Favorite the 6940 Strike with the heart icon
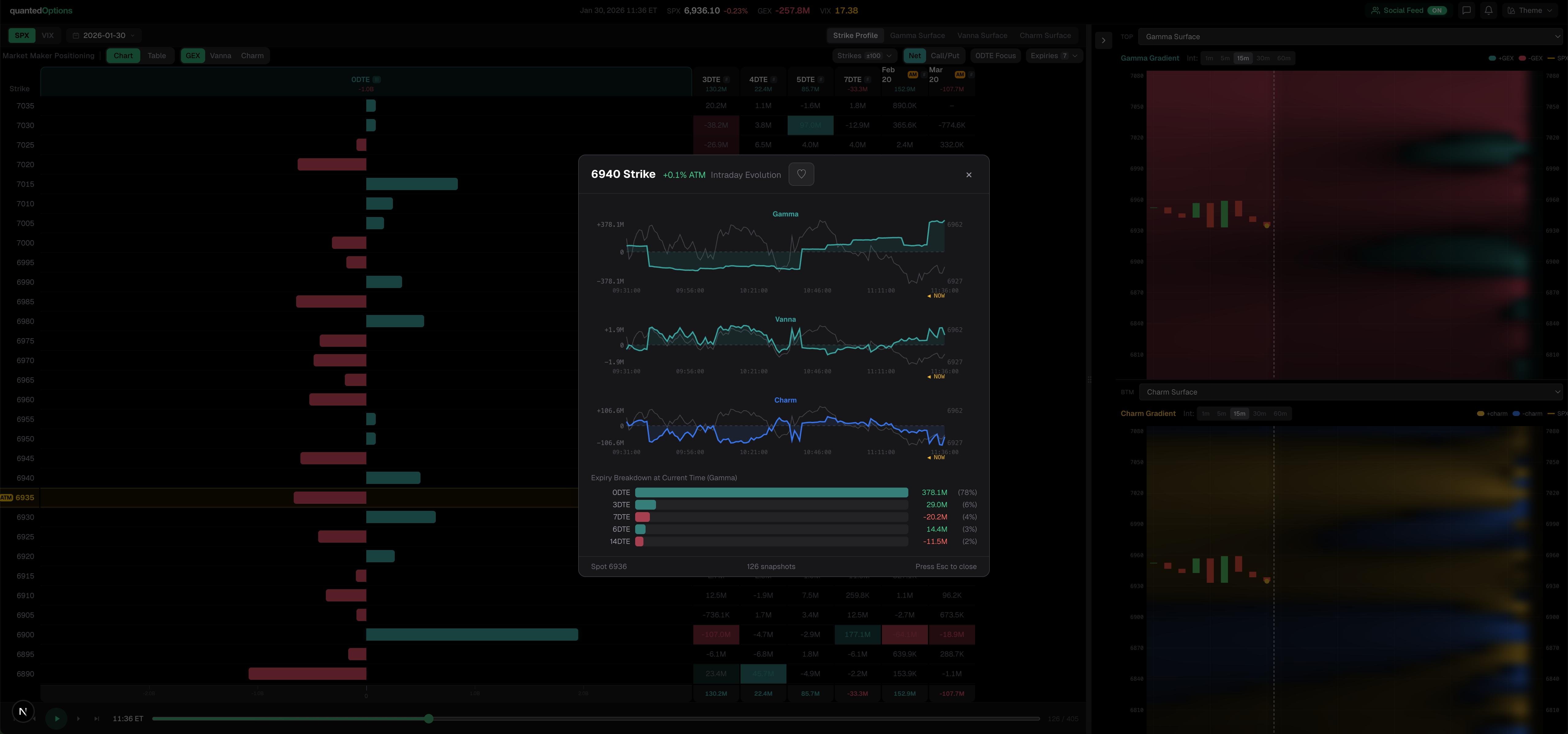The image size is (1568, 734). pyautogui.click(x=801, y=174)
